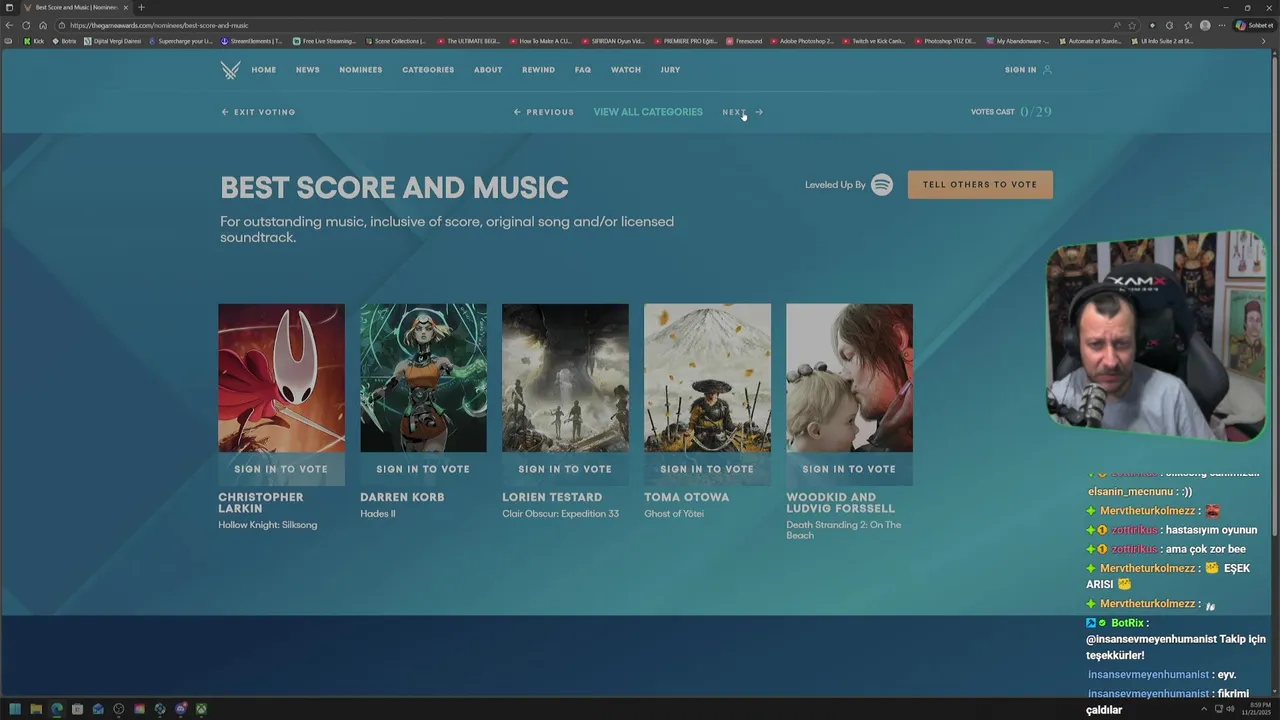This screenshot has height=720, width=1280.
Task: Open a new browser tab
Action: [x=141, y=7]
